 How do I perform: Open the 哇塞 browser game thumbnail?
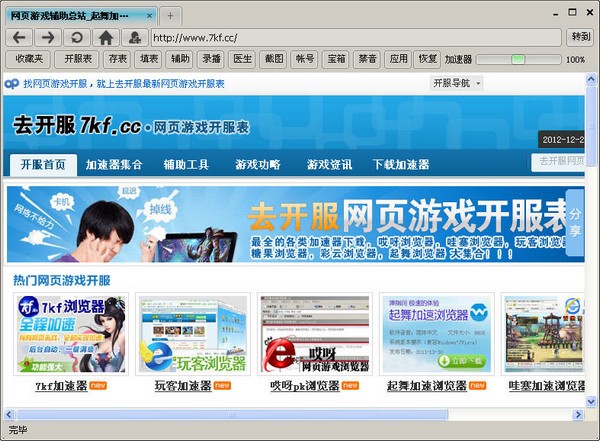tap(543, 334)
